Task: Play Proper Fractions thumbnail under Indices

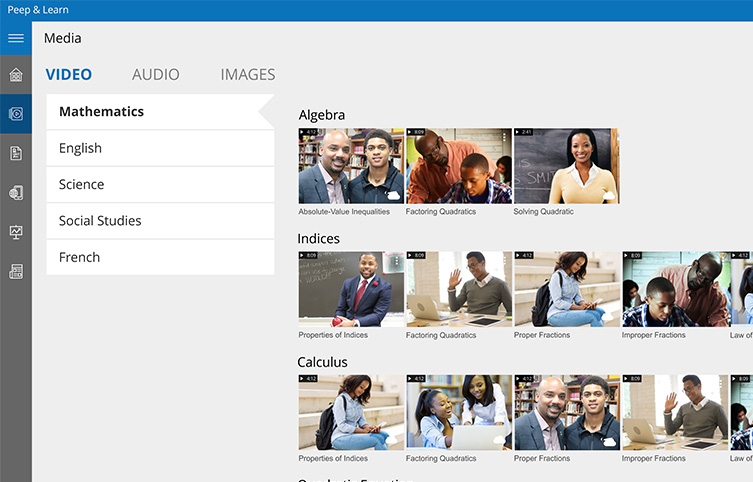Action: point(567,289)
